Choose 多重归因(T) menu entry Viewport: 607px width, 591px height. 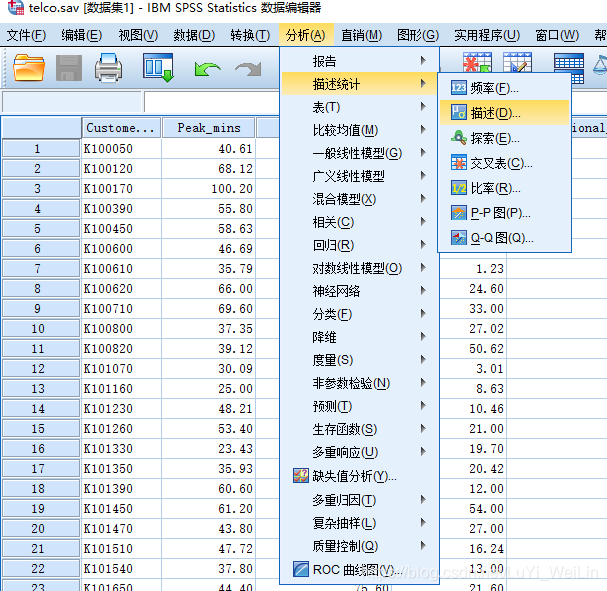point(360,500)
